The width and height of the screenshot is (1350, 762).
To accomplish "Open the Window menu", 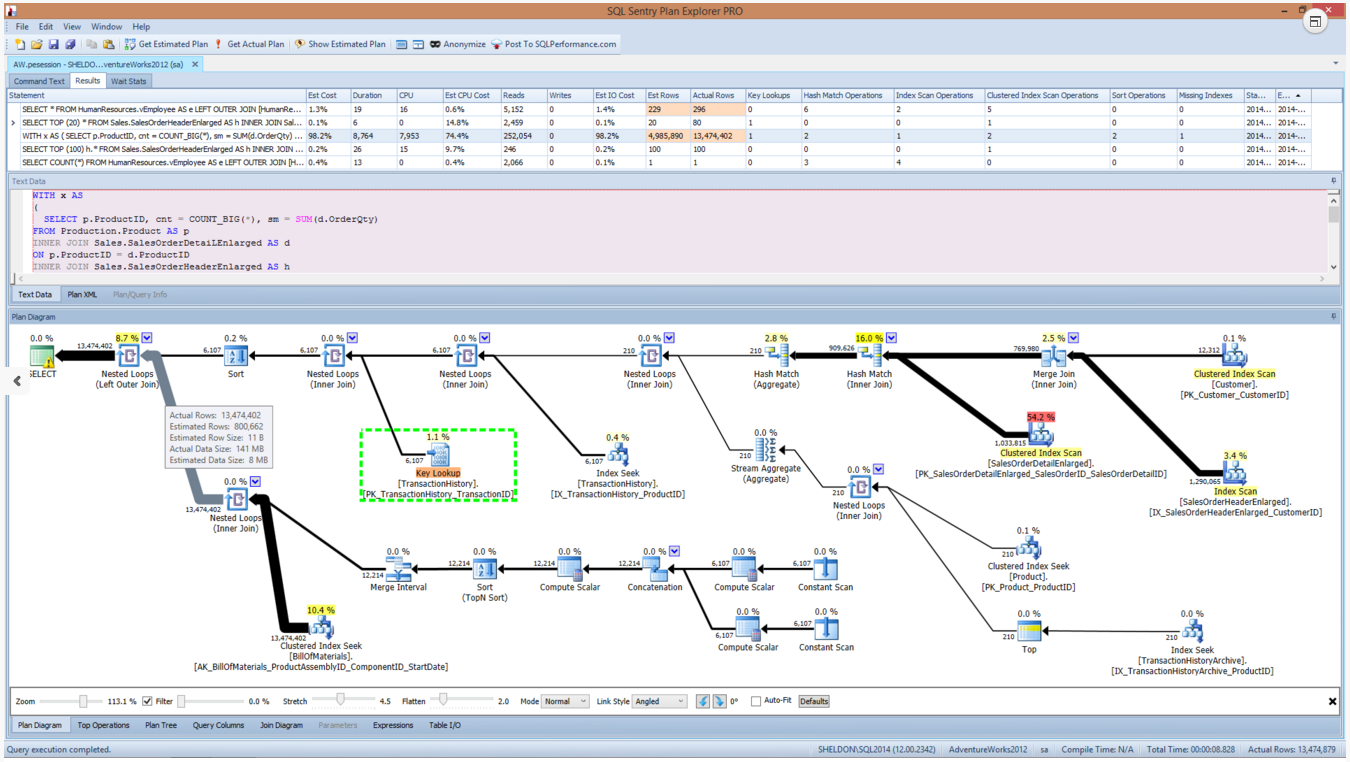I will [x=106, y=27].
